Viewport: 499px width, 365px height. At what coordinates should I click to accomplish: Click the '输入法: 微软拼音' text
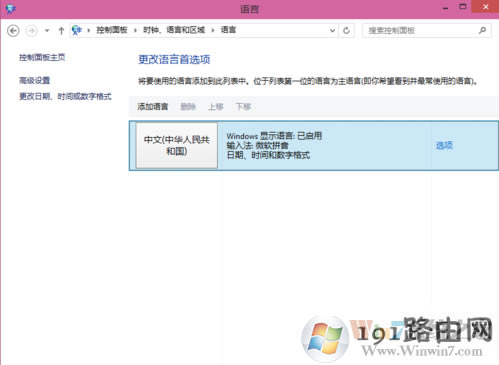[x=257, y=145]
